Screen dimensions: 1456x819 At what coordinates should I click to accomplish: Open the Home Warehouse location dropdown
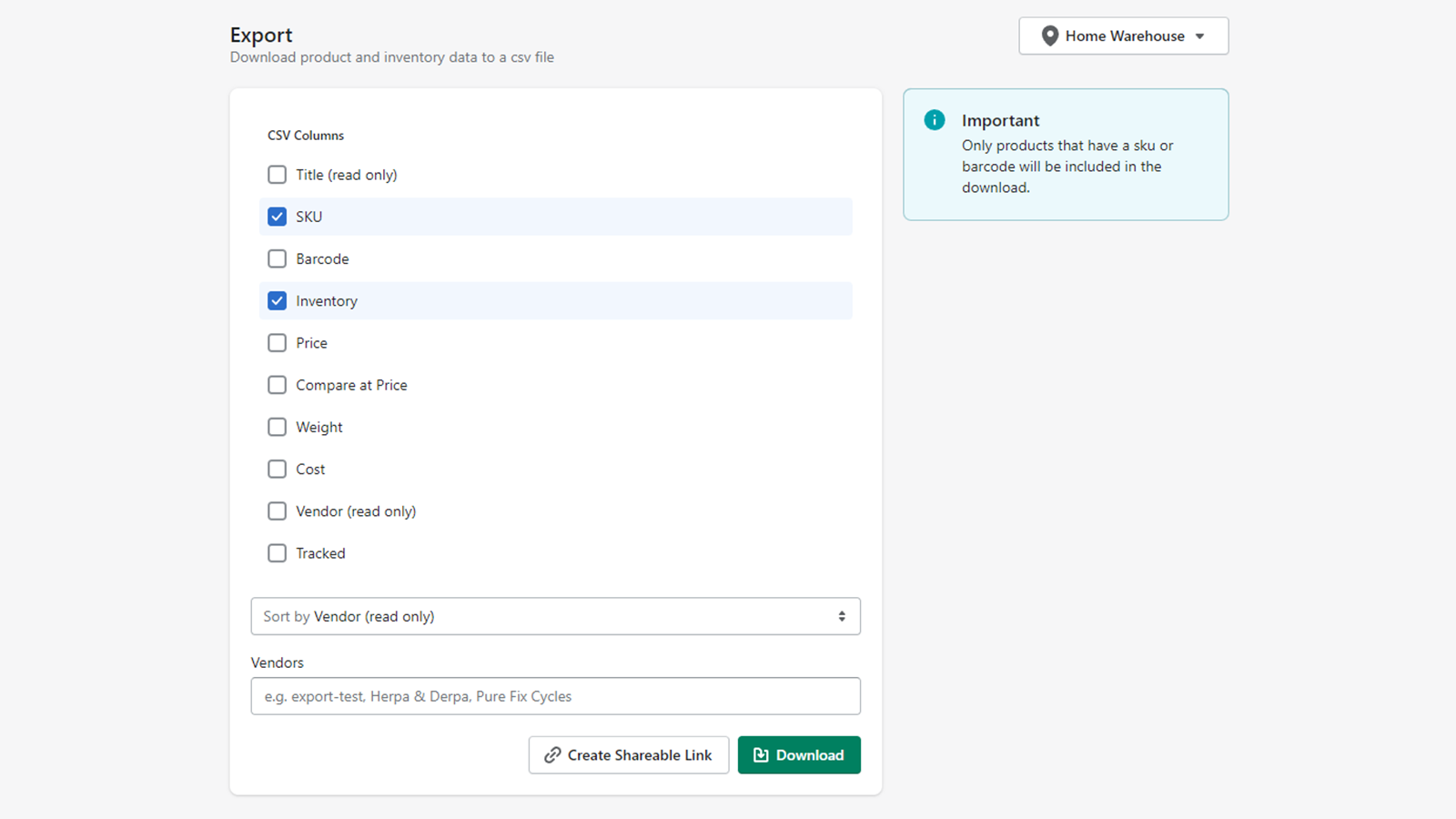[x=1123, y=35]
